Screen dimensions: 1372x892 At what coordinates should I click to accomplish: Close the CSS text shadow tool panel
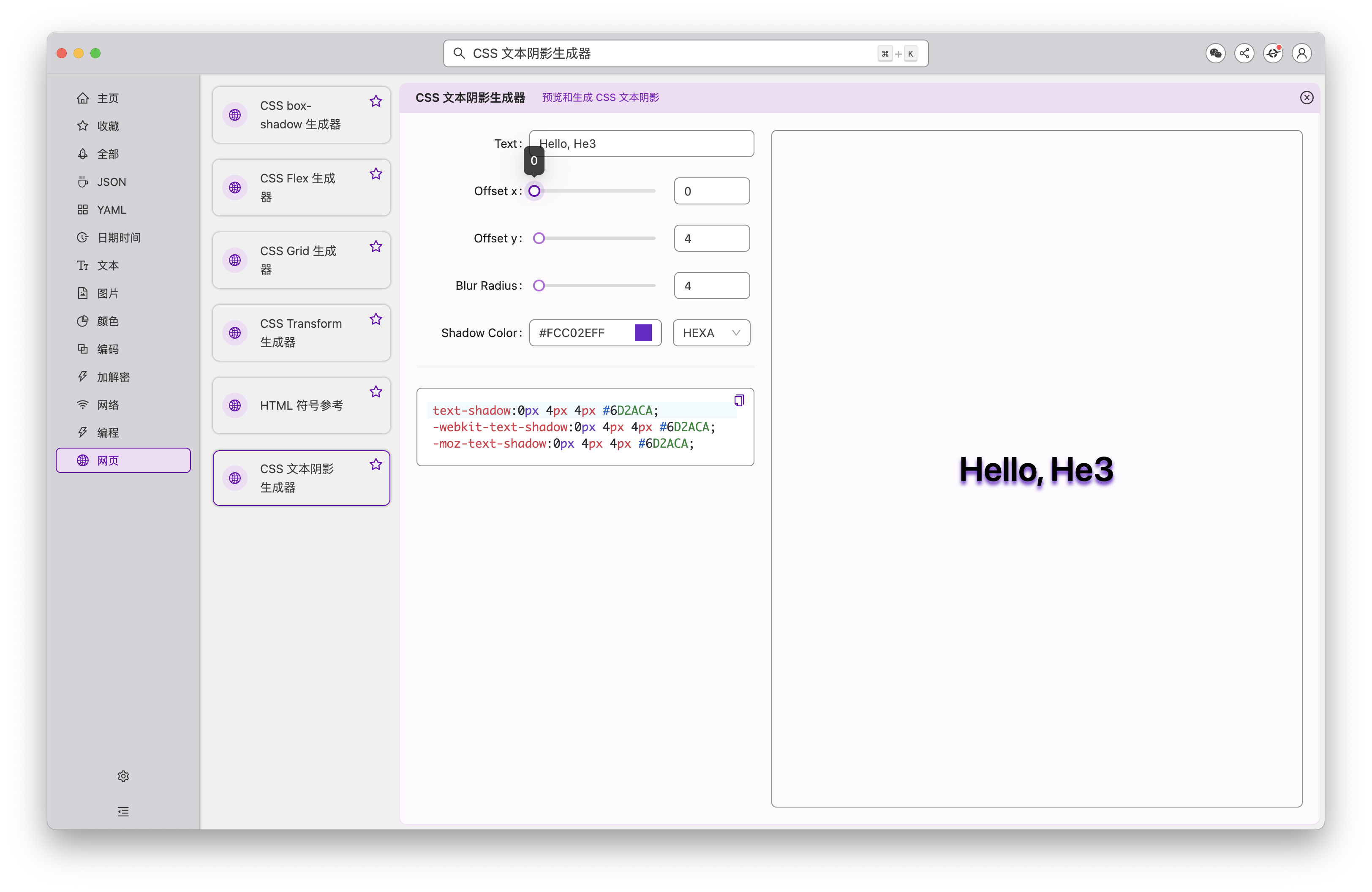point(1306,98)
